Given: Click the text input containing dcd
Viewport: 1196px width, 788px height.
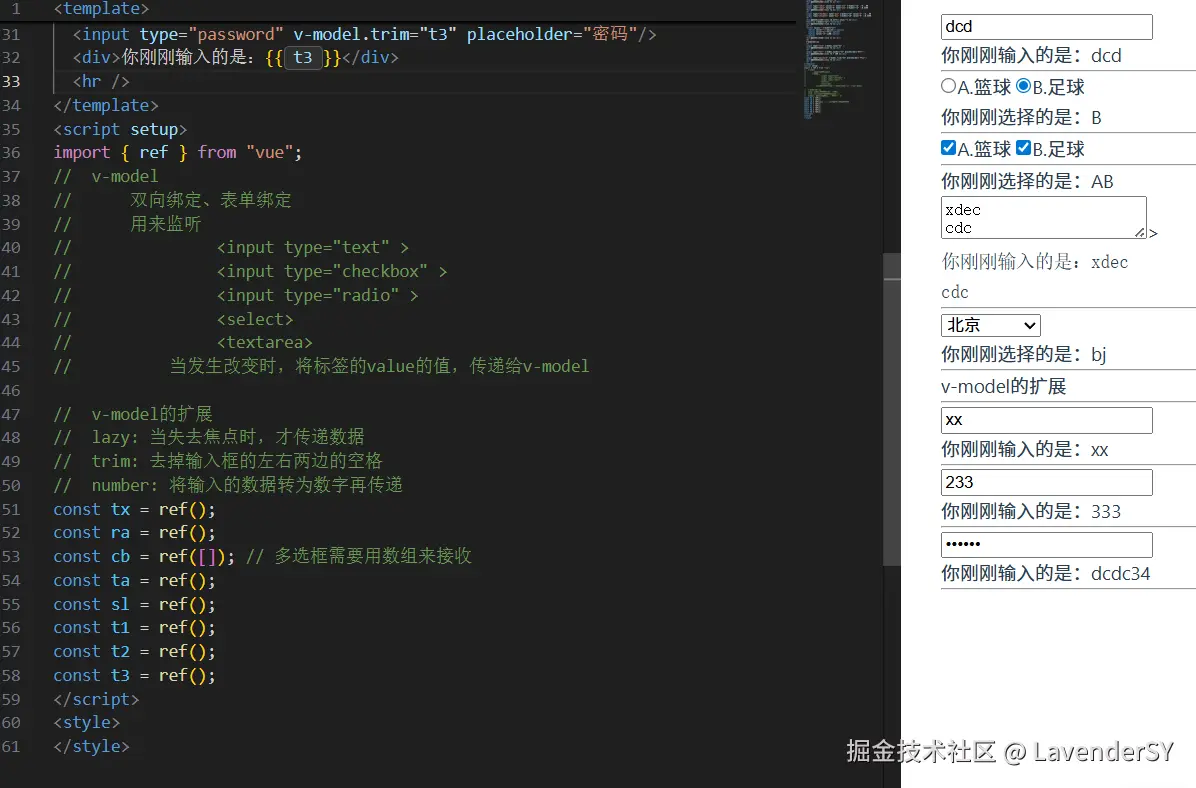Looking at the screenshot, I should point(1046,27).
